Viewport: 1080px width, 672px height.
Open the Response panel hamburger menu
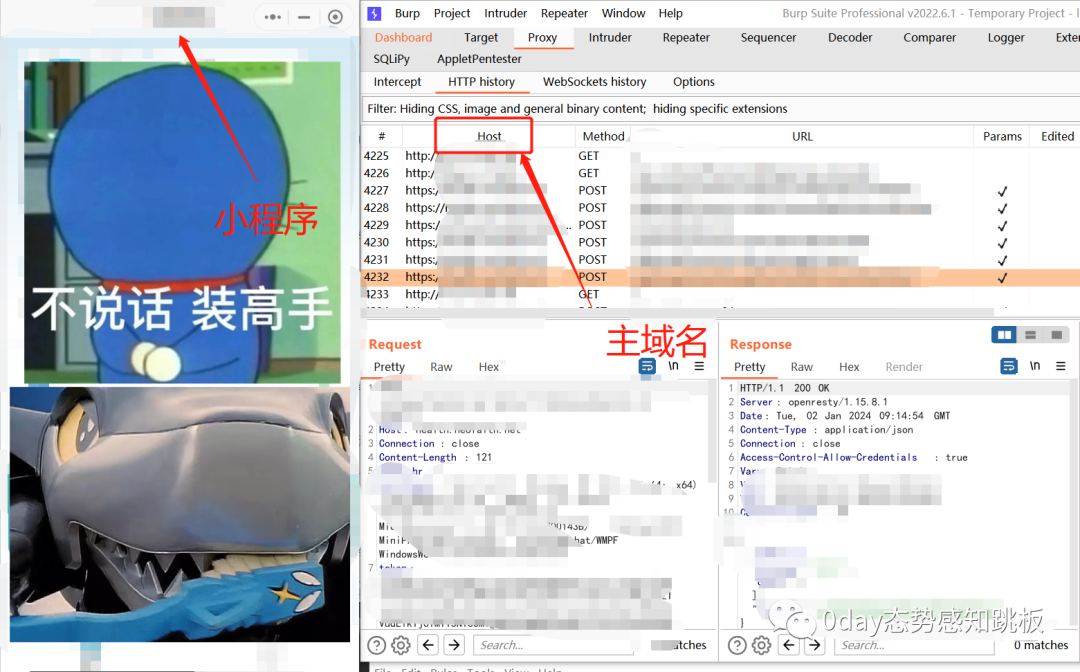coord(1061,366)
